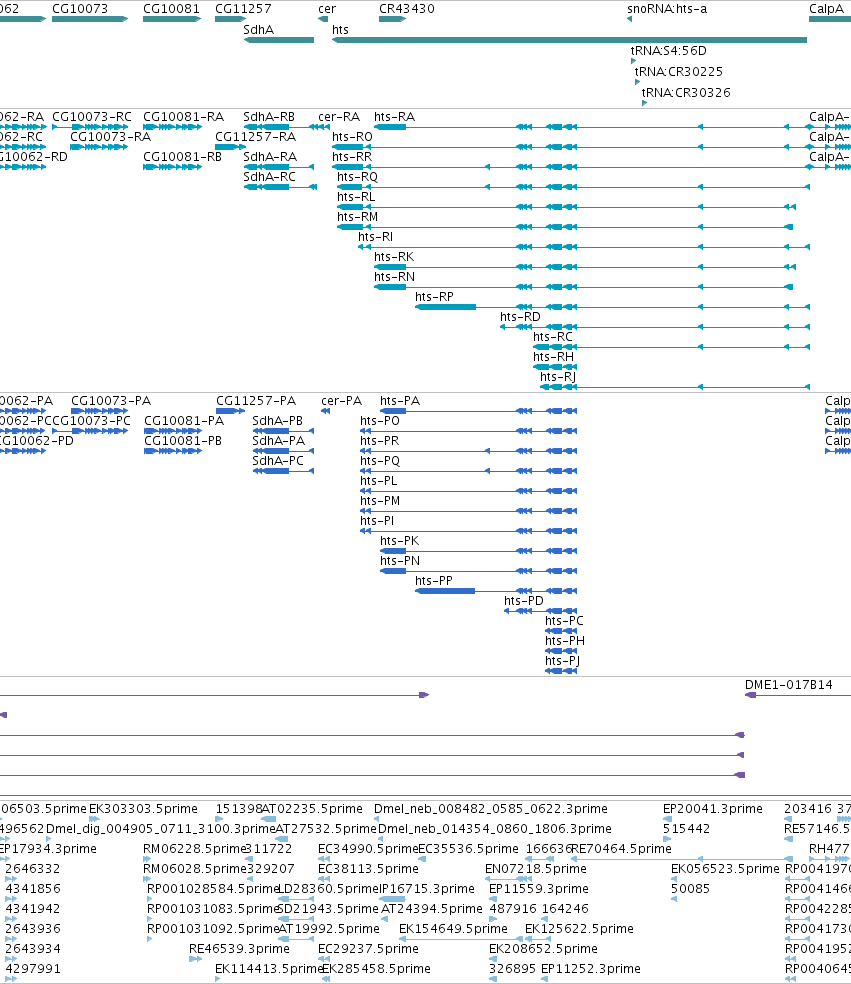Click the hts-RR transcript label
This screenshot has width=851, height=984.
(x=351, y=157)
